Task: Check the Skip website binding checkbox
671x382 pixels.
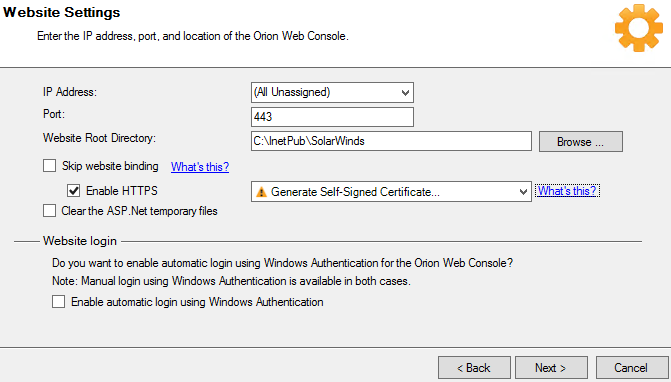Action: click(x=50, y=166)
